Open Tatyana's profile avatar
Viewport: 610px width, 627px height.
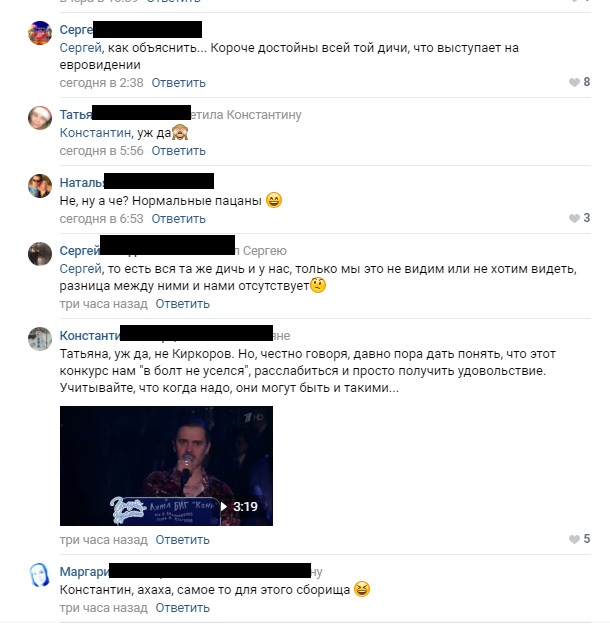click(x=40, y=118)
